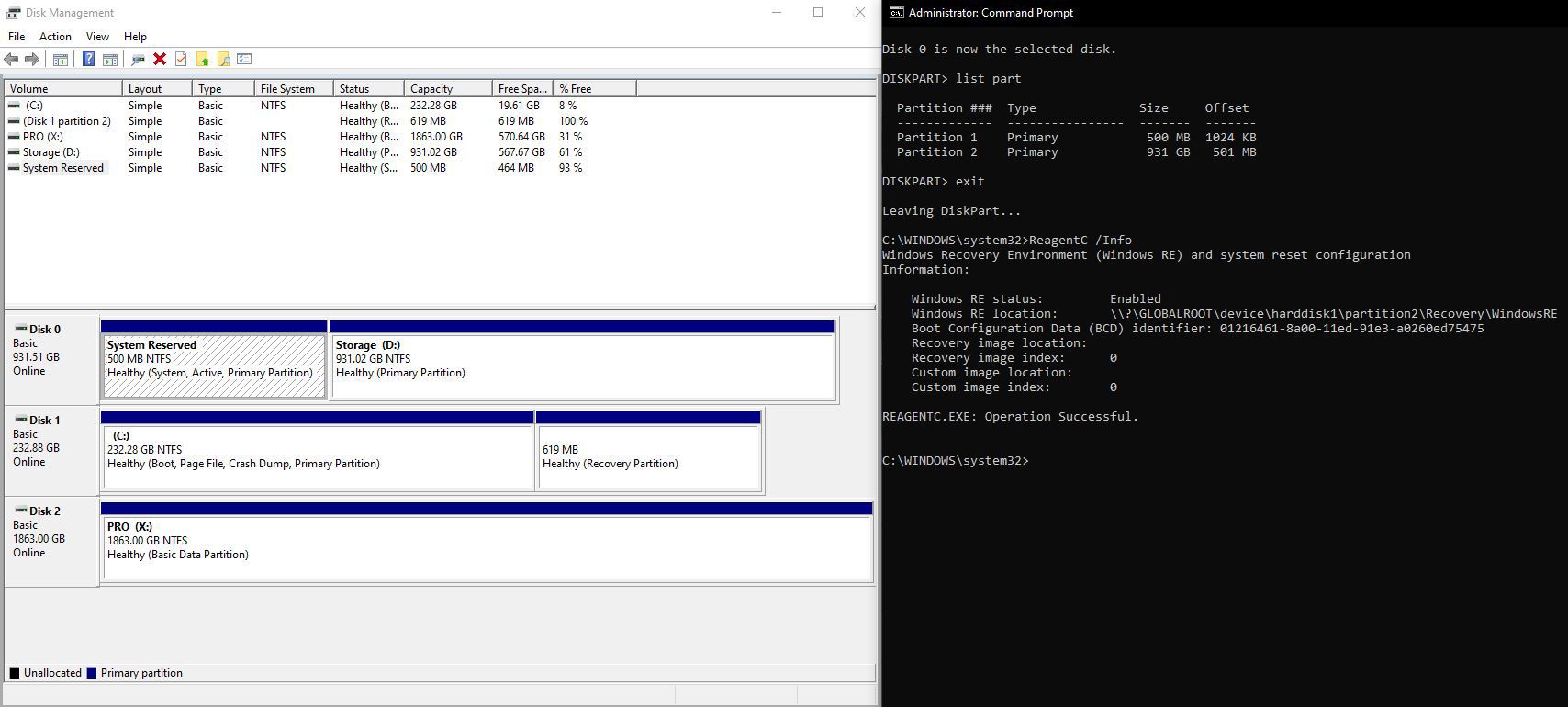Select the PRO (X:) volume drive icon
1568x707 pixels.
(14, 137)
